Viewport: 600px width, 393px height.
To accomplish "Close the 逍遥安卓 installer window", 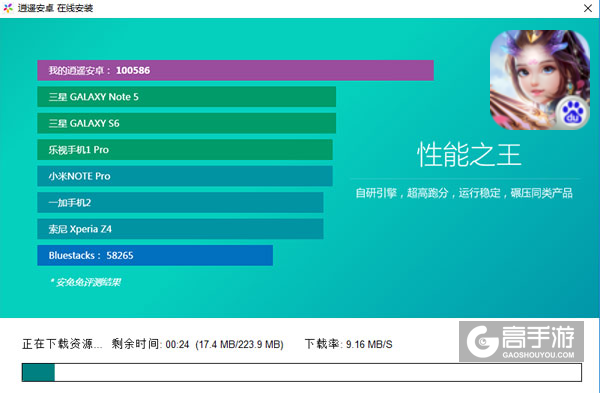I will [588, 8].
